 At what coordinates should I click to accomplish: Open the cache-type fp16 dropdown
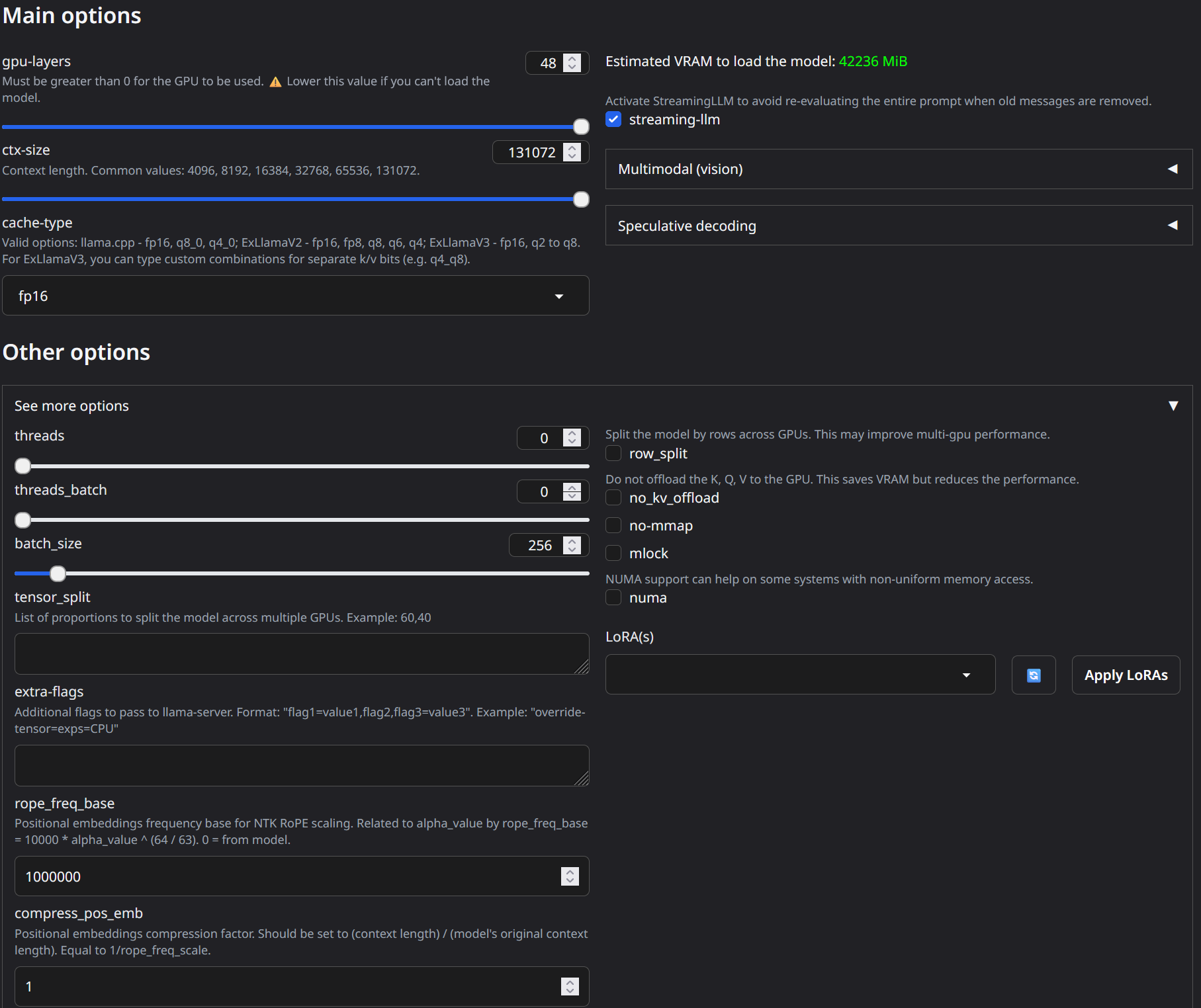[x=296, y=296]
